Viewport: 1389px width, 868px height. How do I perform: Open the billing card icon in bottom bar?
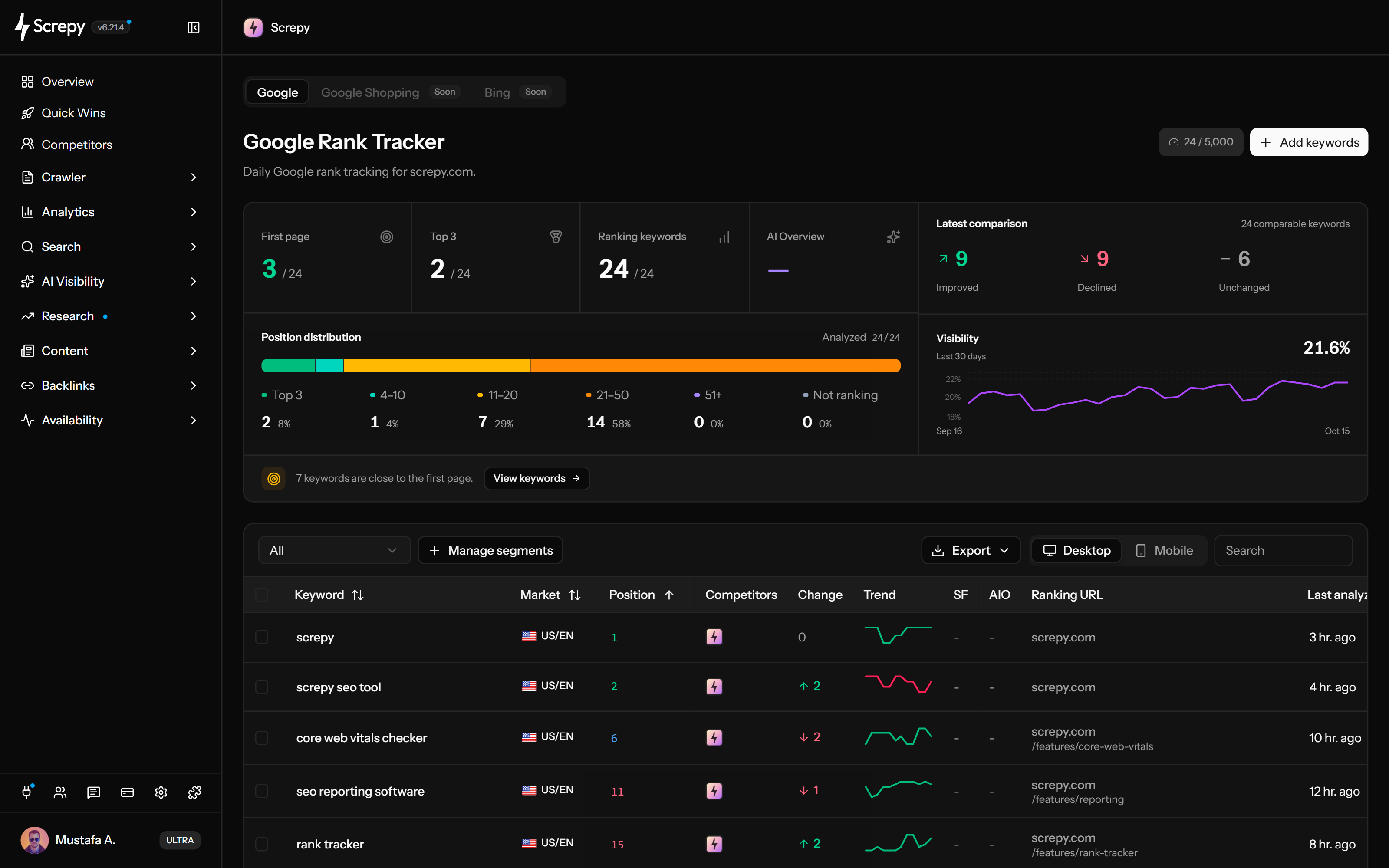click(128, 792)
